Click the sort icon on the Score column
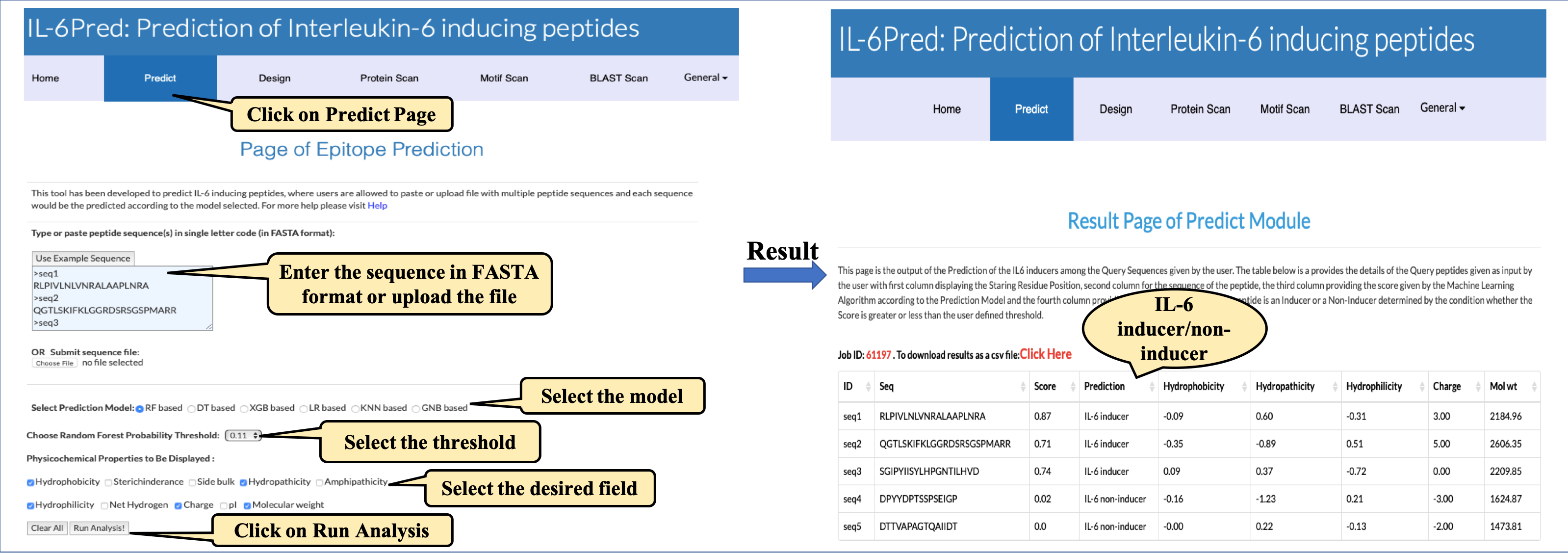Image resolution: width=1568 pixels, height=554 pixels. click(x=1073, y=387)
